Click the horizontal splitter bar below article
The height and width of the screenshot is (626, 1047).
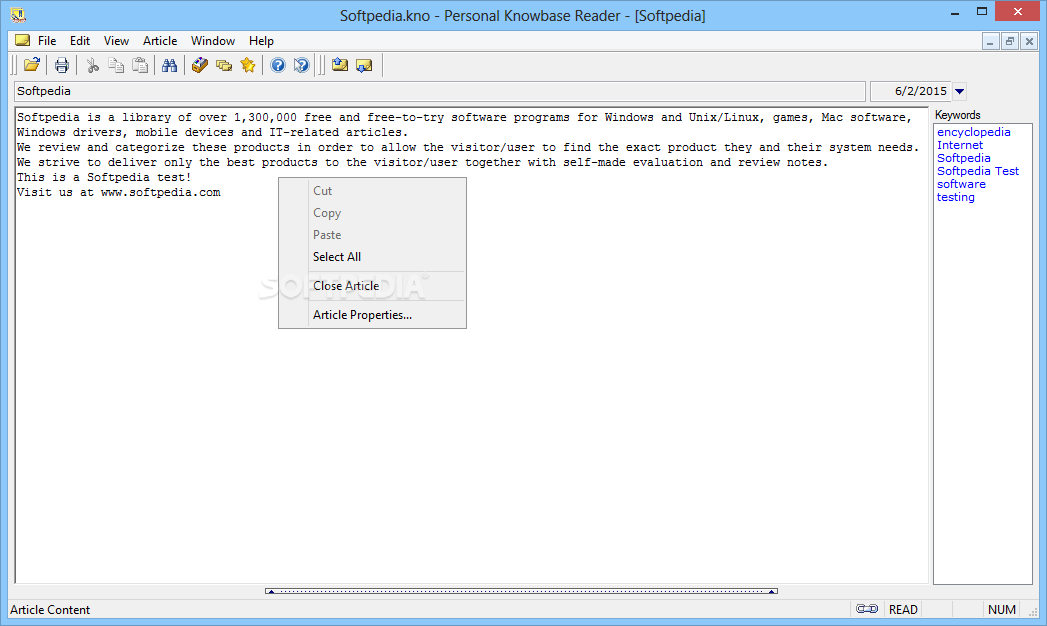[x=521, y=591]
